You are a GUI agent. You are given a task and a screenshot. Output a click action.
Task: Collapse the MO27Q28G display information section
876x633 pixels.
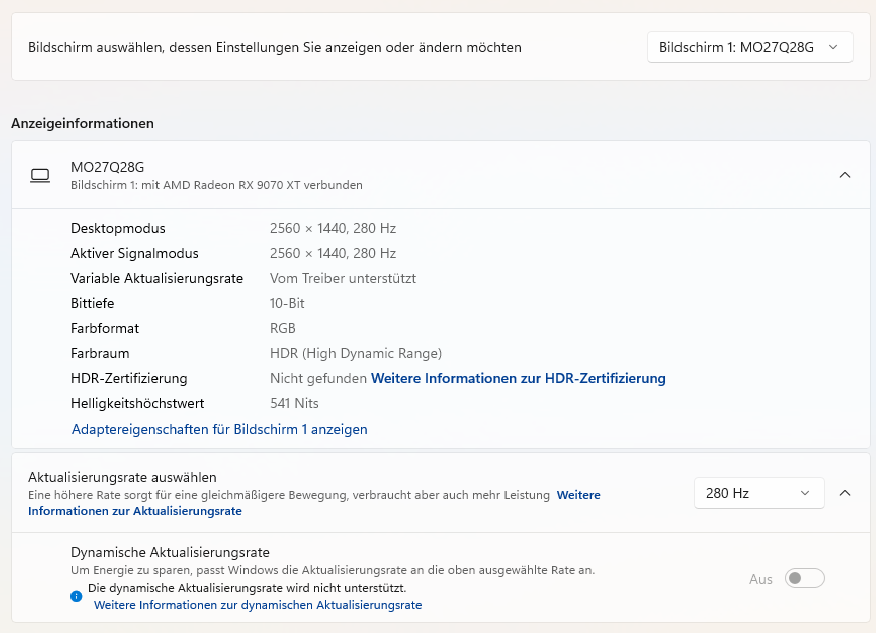click(845, 175)
